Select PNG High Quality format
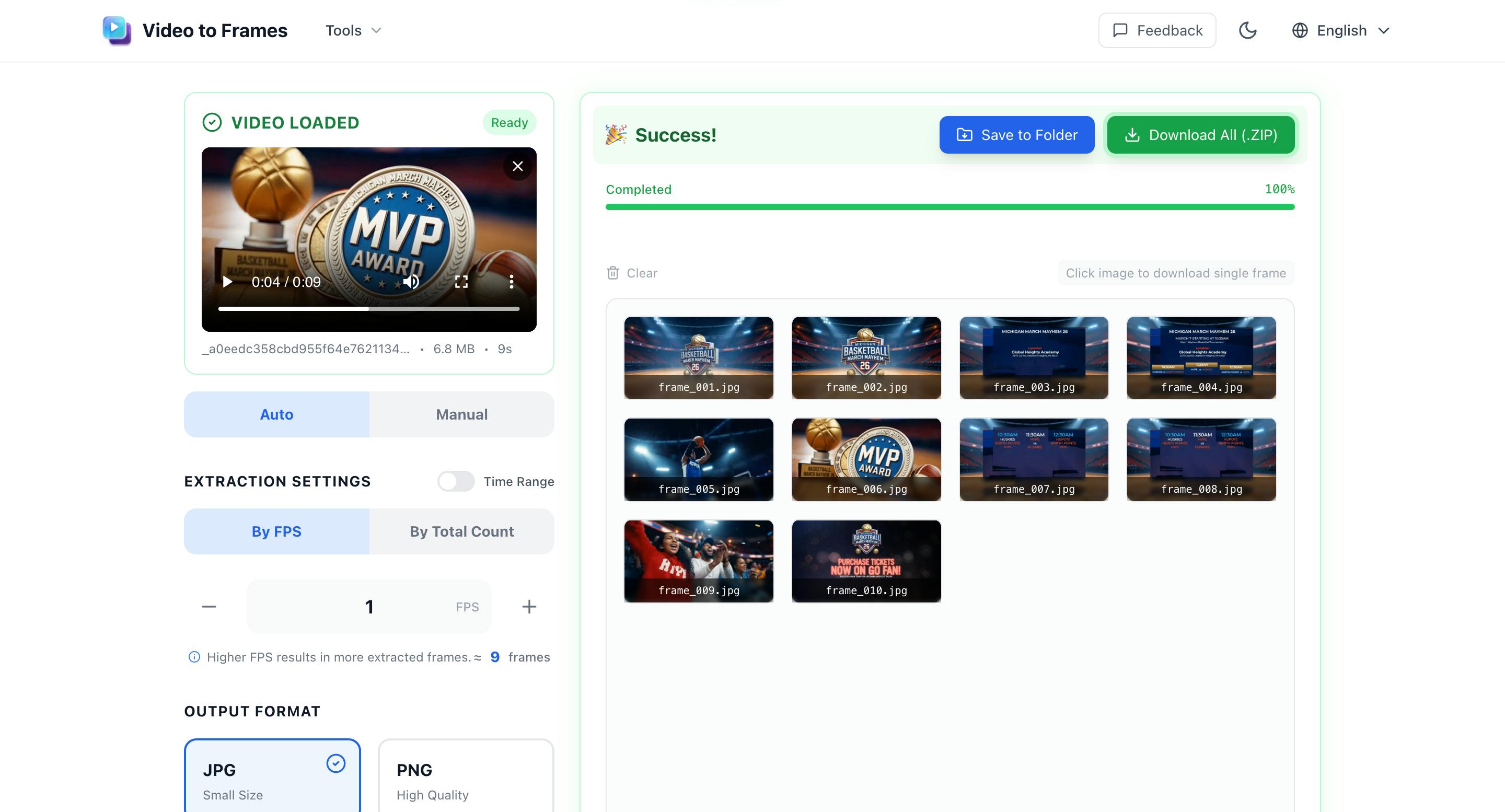The image size is (1505, 812). pyautogui.click(x=466, y=776)
